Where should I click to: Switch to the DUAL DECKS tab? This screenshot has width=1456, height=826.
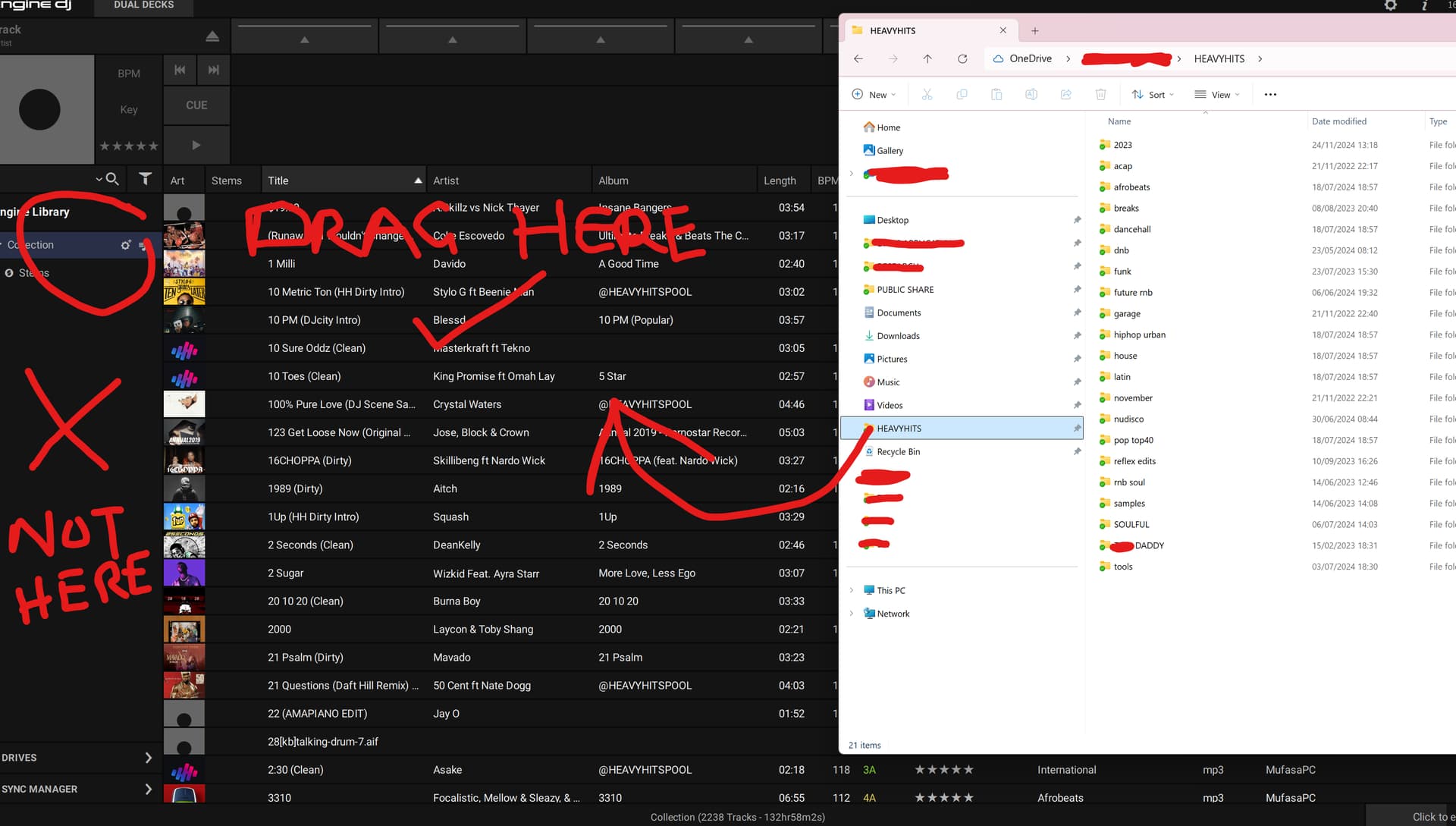[144, 5]
